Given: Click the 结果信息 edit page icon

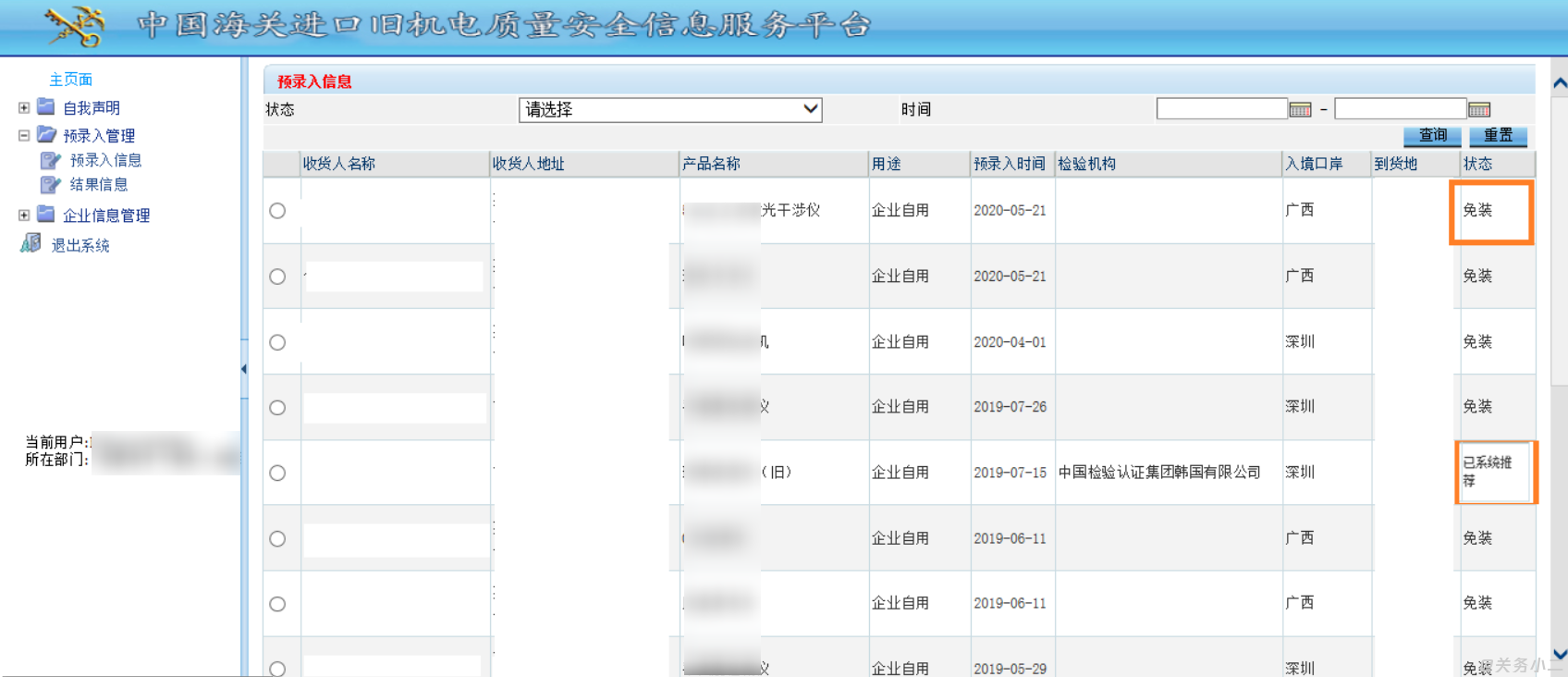Looking at the screenshot, I should point(50,185).
